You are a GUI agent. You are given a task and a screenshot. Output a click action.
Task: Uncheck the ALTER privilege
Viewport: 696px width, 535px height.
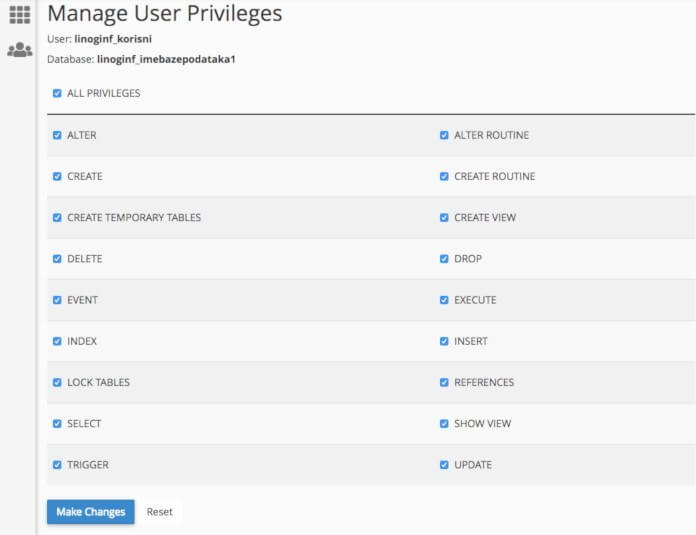click(57, 135)
